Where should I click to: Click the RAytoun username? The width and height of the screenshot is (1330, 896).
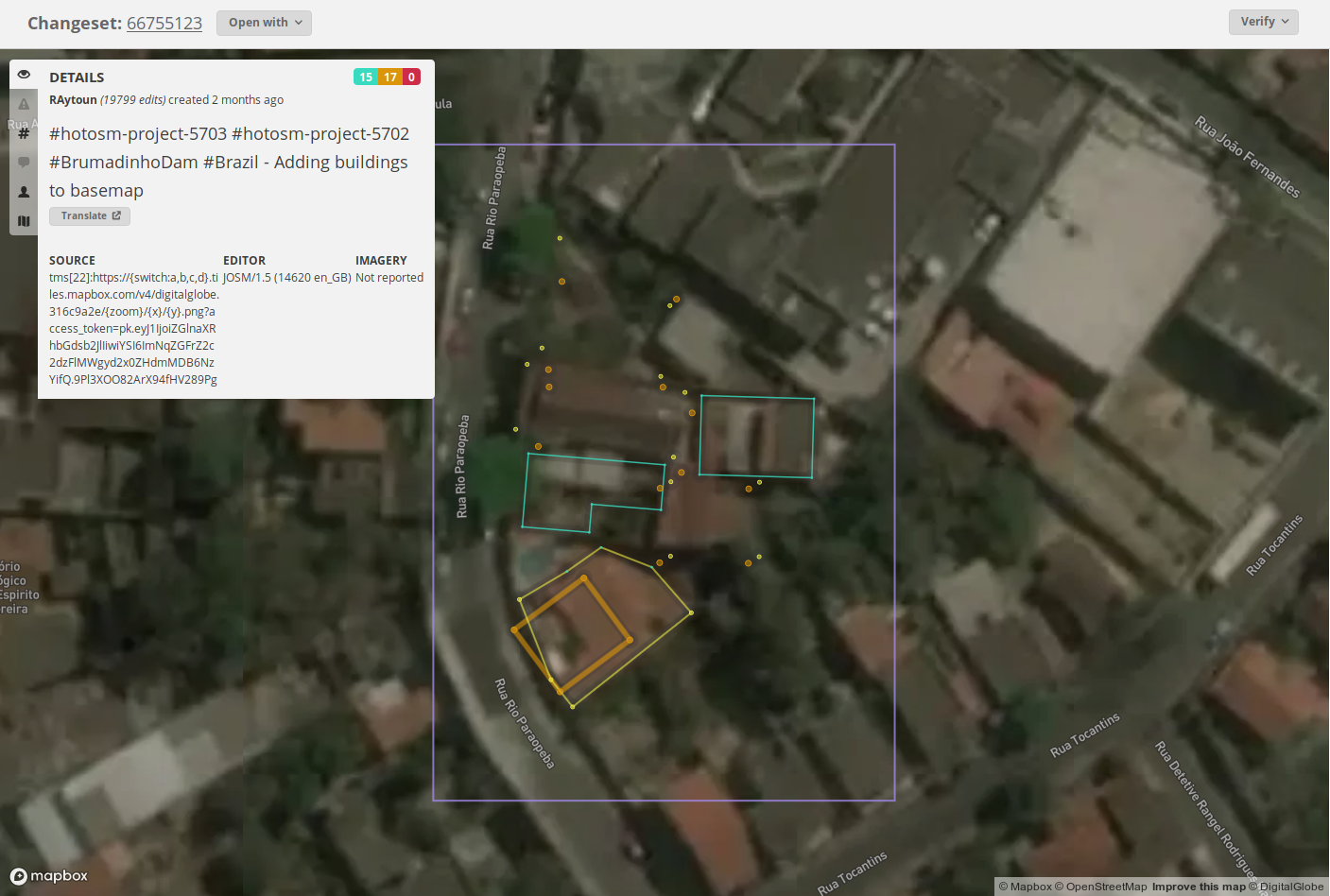coord(73,100)
